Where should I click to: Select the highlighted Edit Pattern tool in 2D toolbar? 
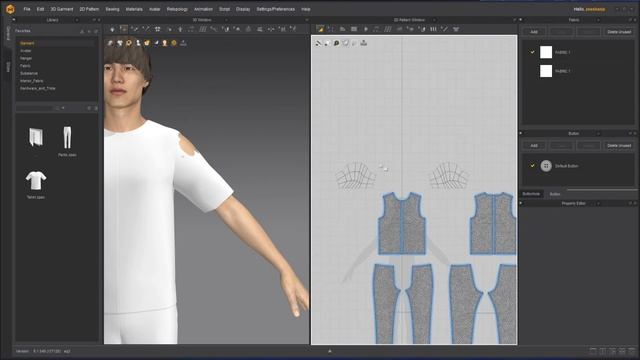320,29
